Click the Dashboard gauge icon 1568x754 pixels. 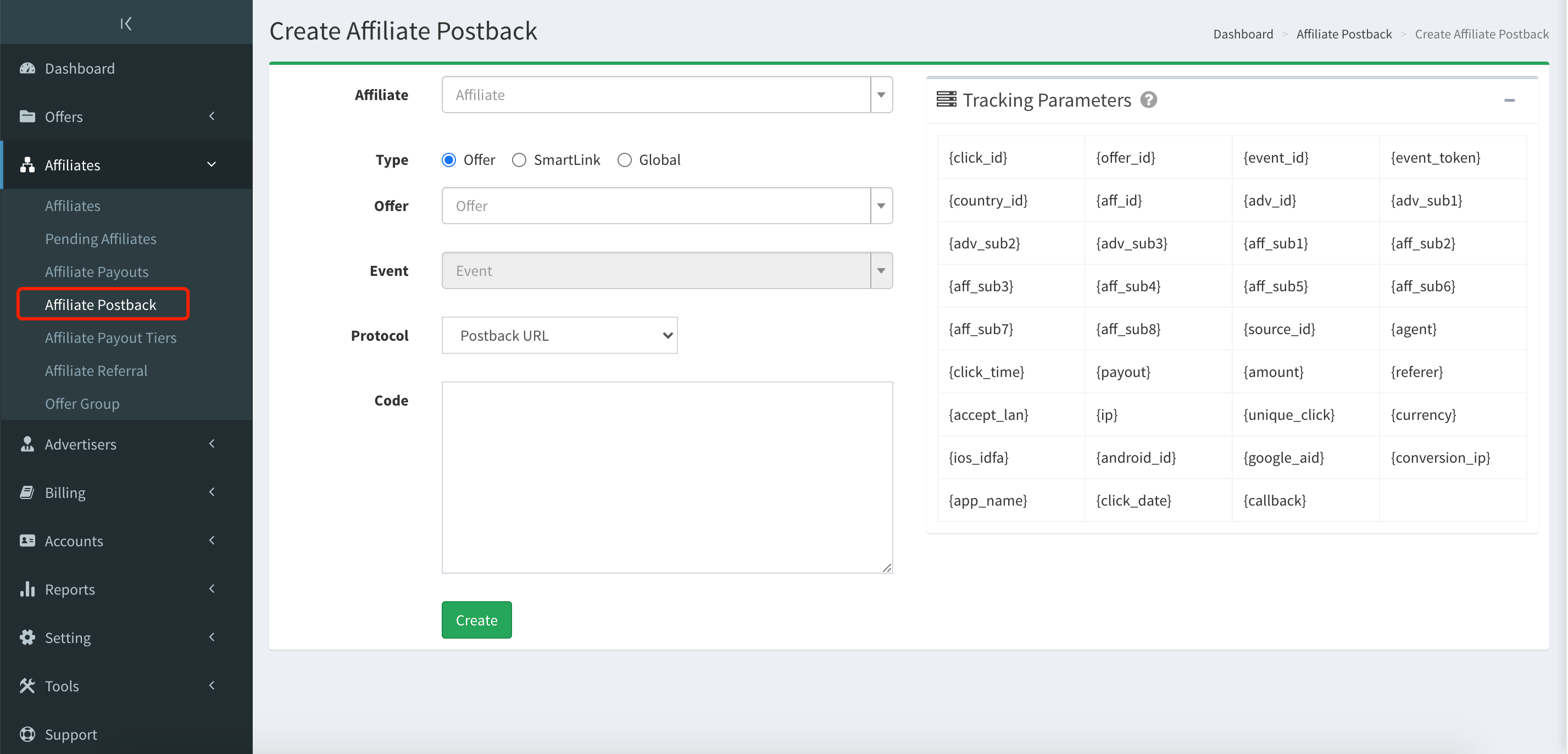pyautogui.click(x=27, y=68)
